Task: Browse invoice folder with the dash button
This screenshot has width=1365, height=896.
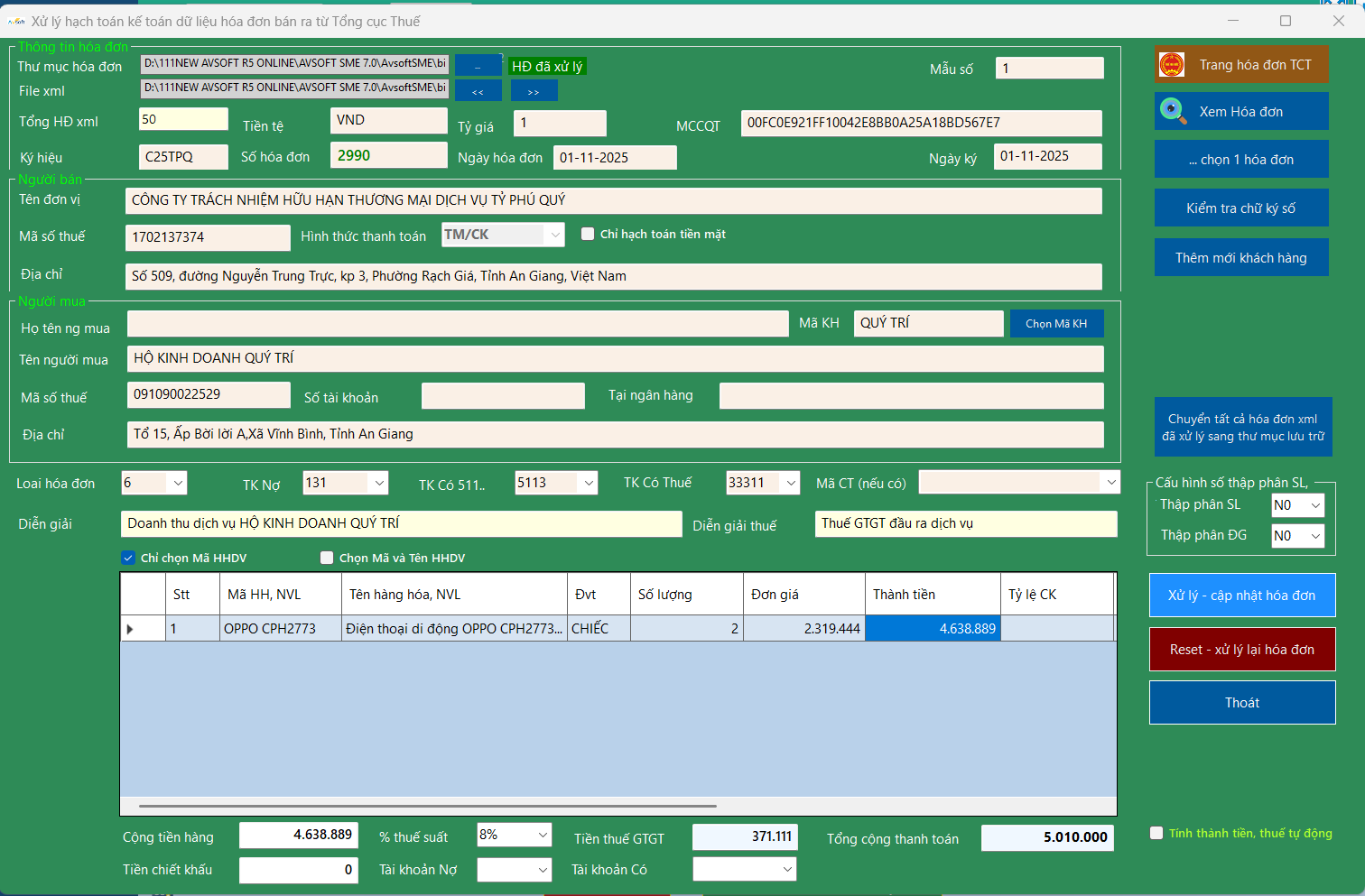Action: [x=478, y=66]
